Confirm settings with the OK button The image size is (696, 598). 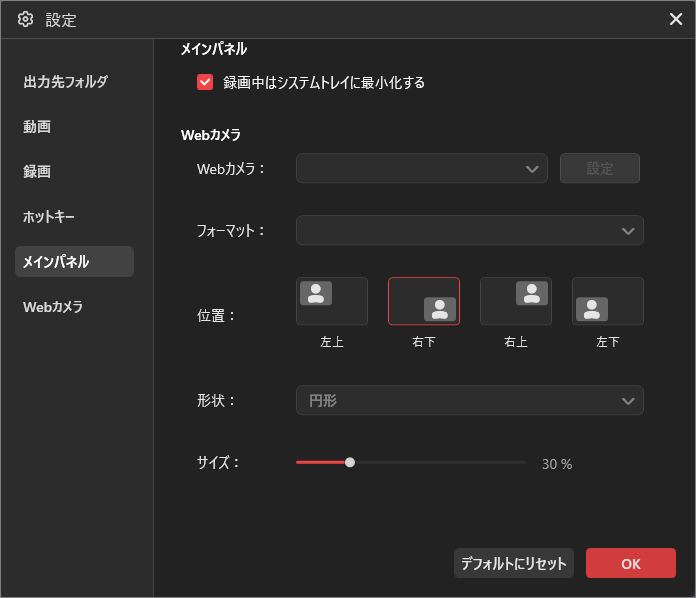631,563
